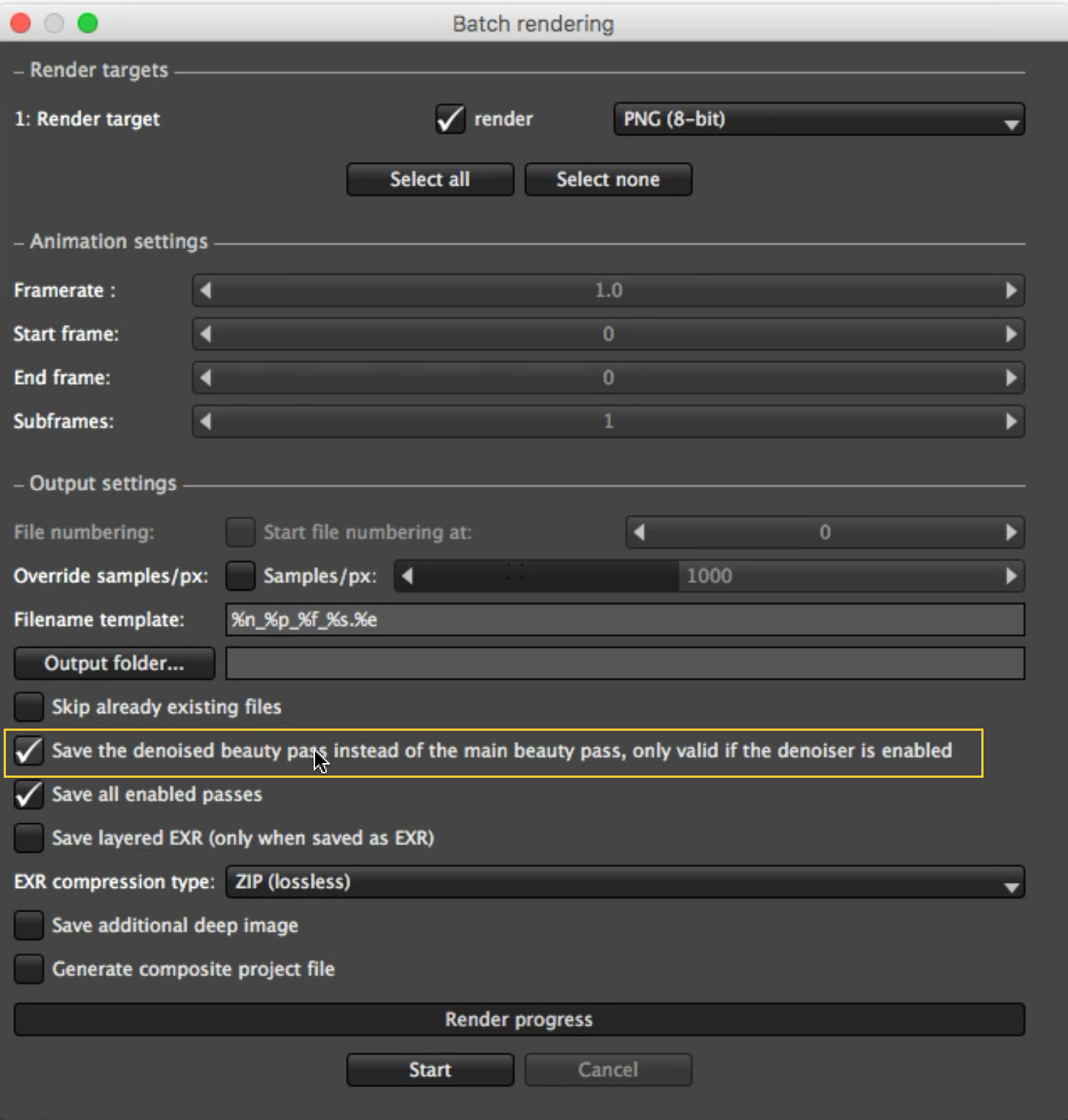Increase End frame with the right arrow

point(1011,377)
